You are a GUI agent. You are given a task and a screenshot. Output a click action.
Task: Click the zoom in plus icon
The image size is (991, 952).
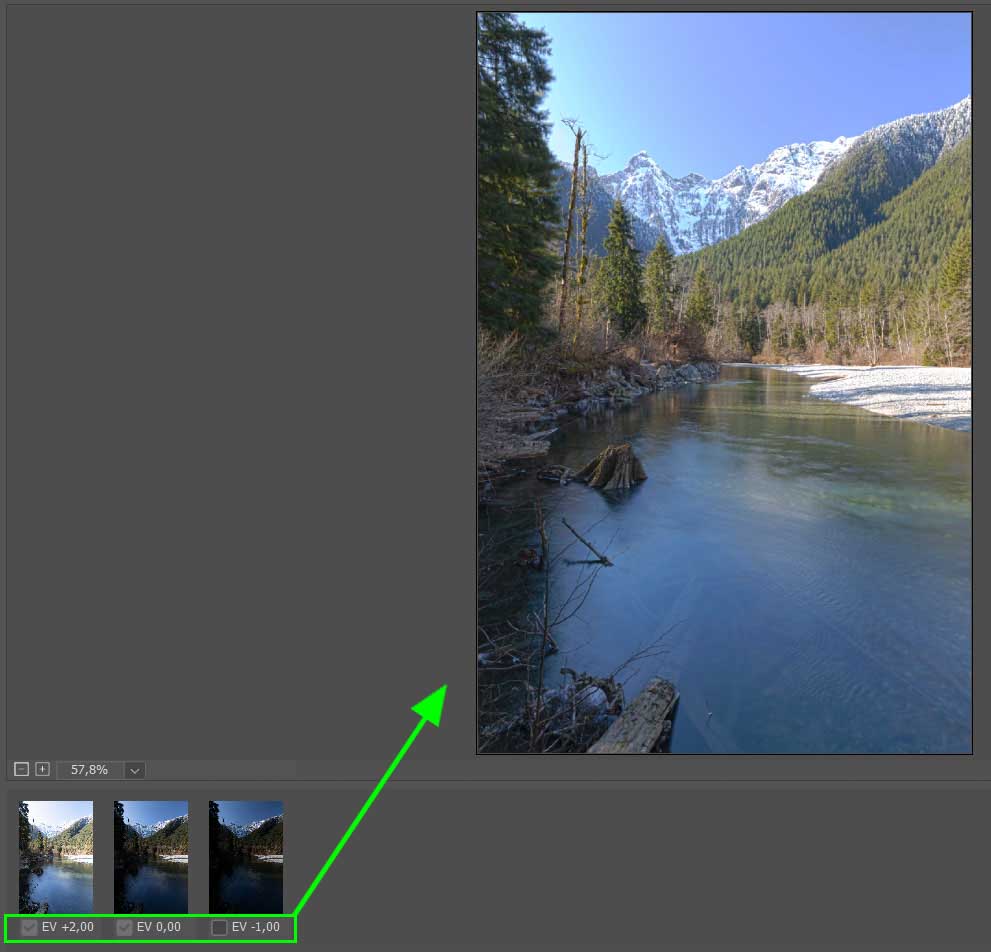pyautogui.click(x=42, y=769)
